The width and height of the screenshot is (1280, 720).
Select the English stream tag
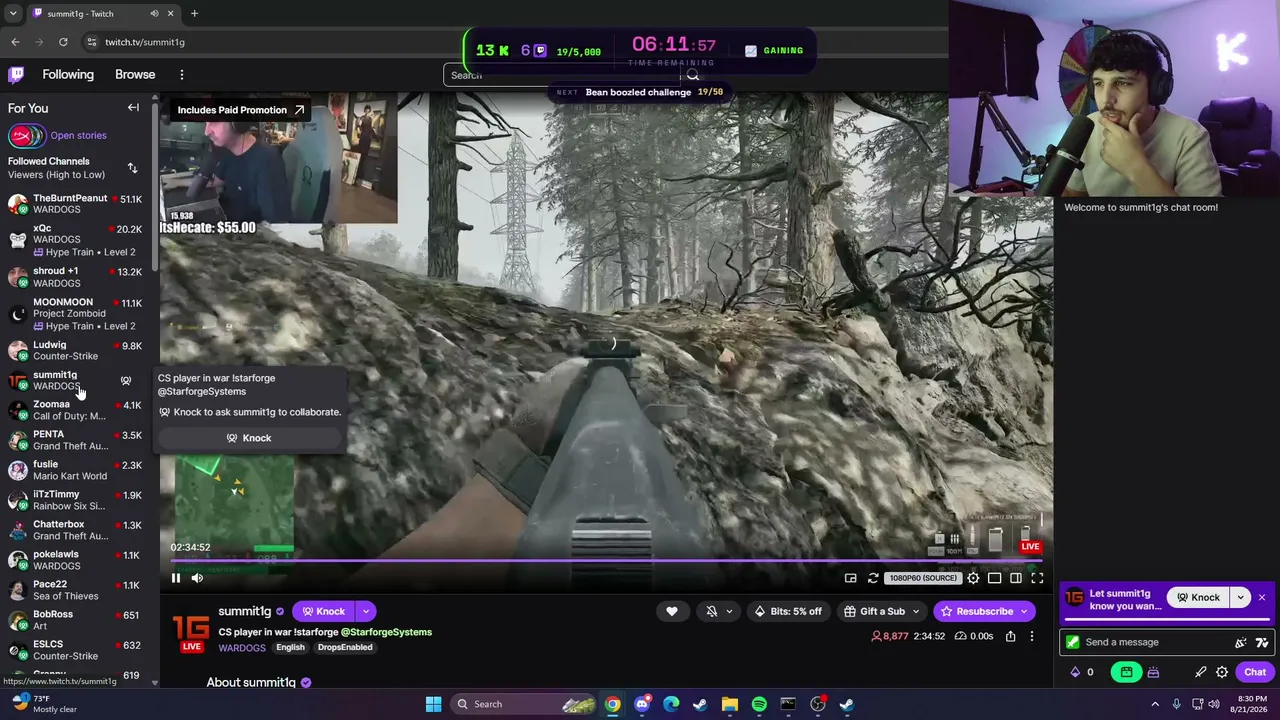(290, 647)
